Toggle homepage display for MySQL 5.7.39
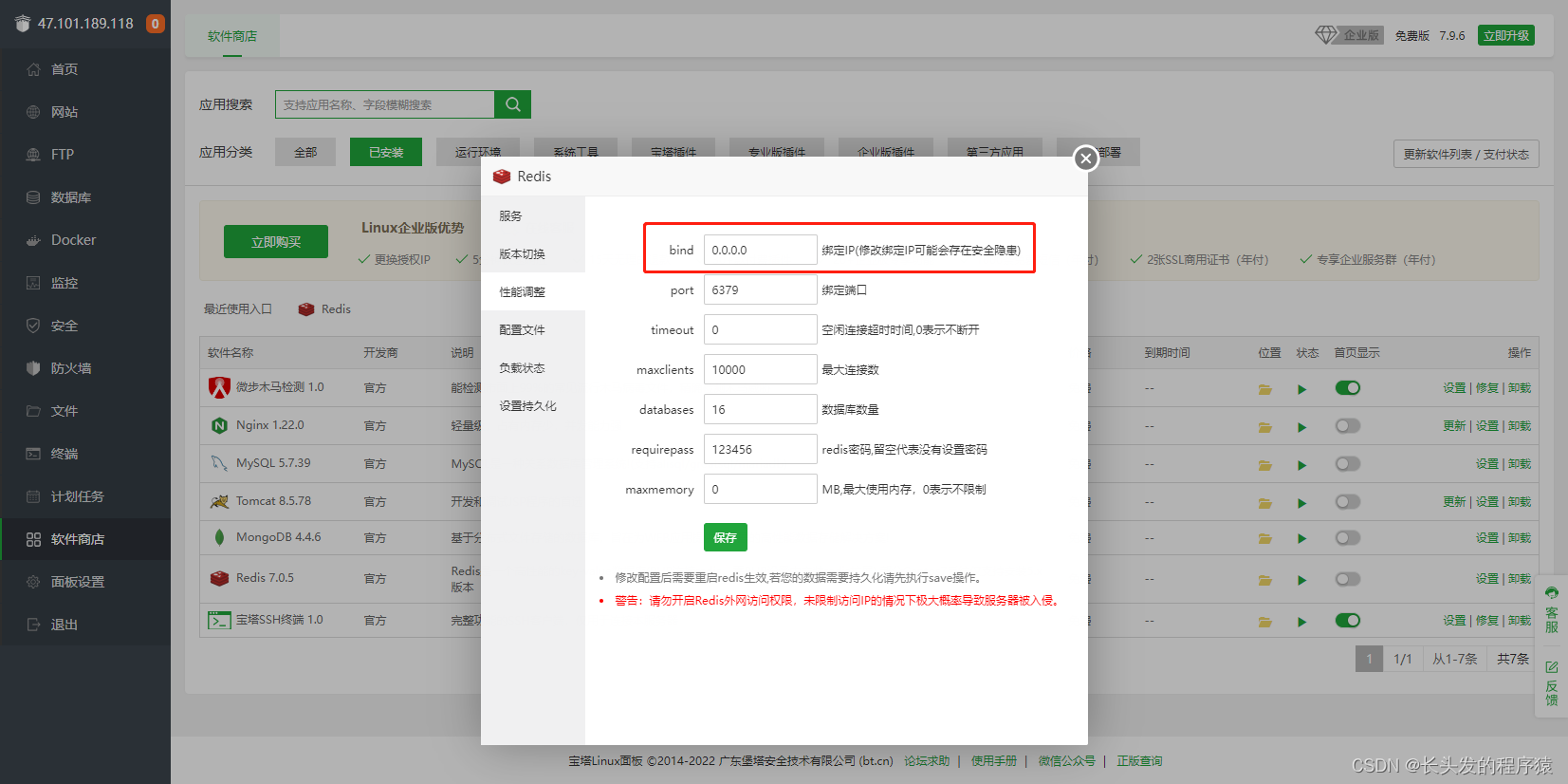This screenshot has width=1568, height=784. [x=1347, y=463]
